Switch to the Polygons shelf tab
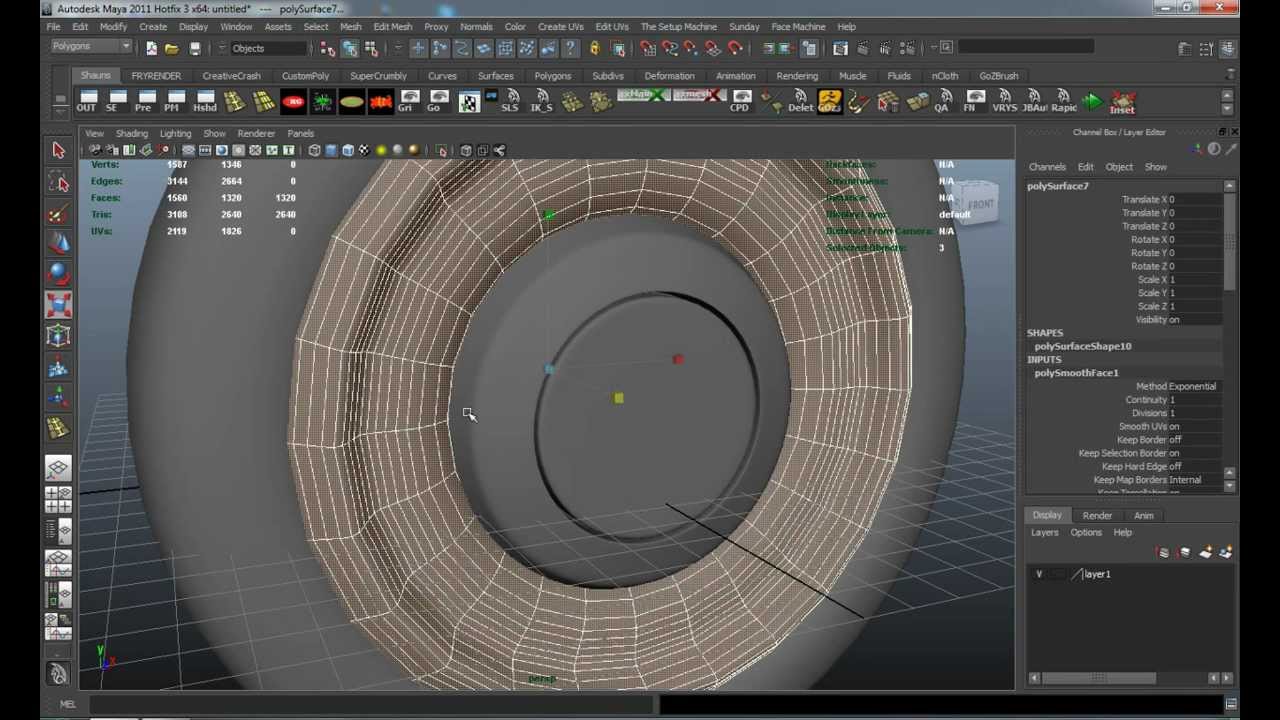This screenshot has height=720, width=1280. coord(552,76)
